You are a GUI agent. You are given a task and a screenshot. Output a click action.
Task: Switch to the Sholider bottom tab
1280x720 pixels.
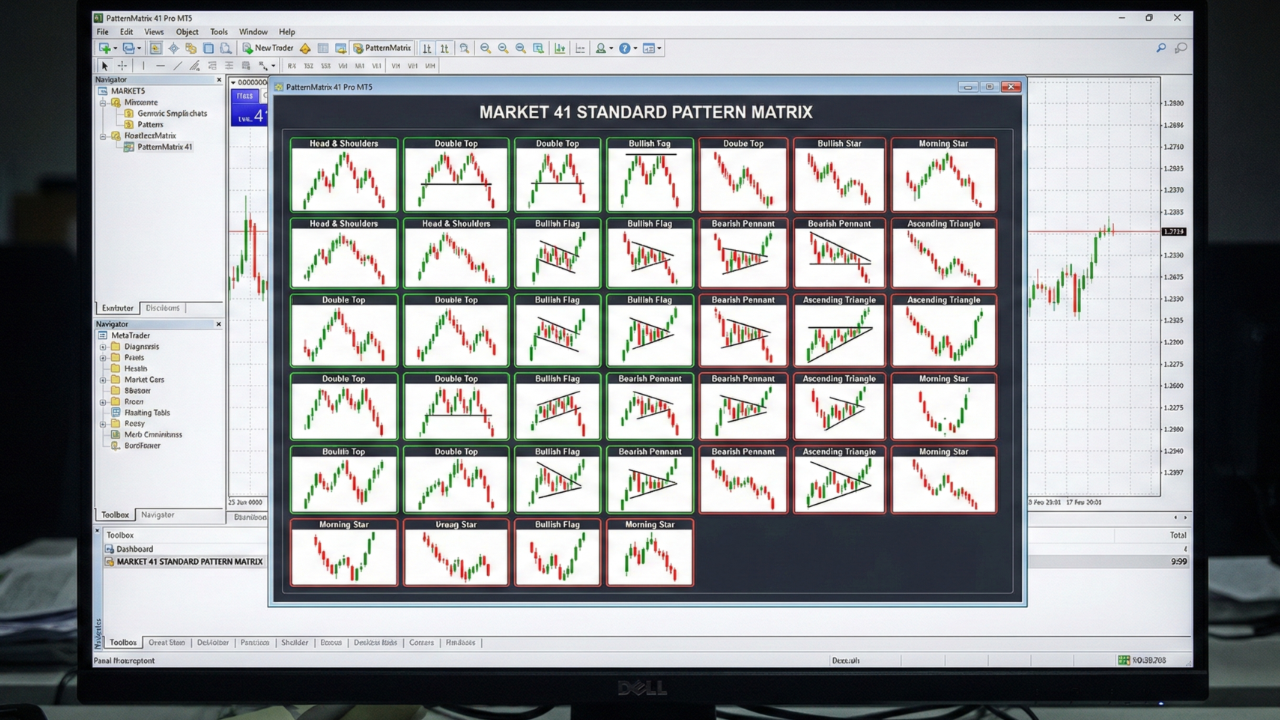294,642
